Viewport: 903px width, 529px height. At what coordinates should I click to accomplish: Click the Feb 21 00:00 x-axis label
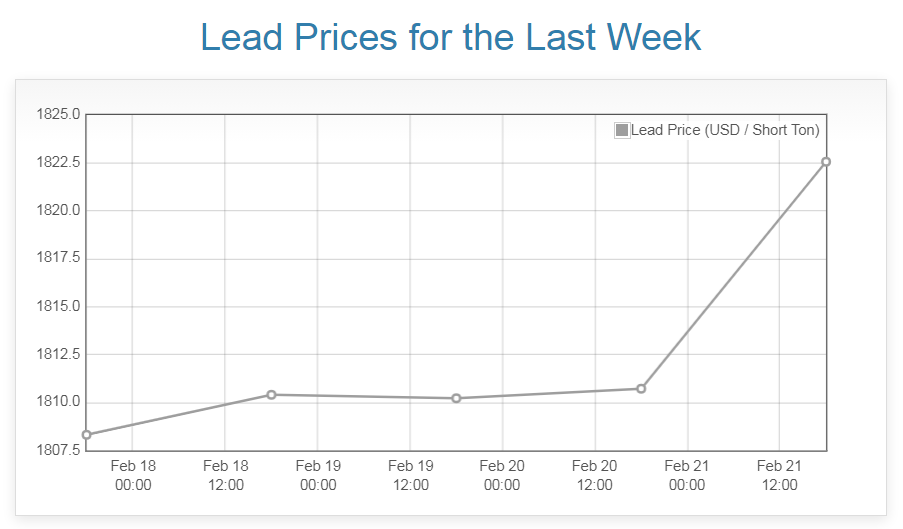(x=687, y=475)
